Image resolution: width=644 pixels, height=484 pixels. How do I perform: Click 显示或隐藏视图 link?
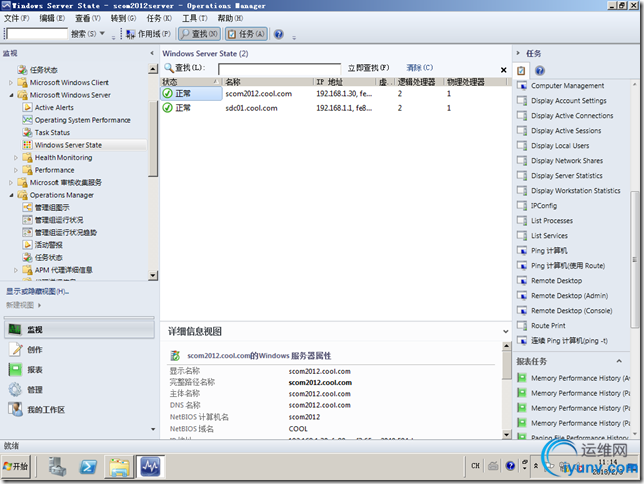37,292
